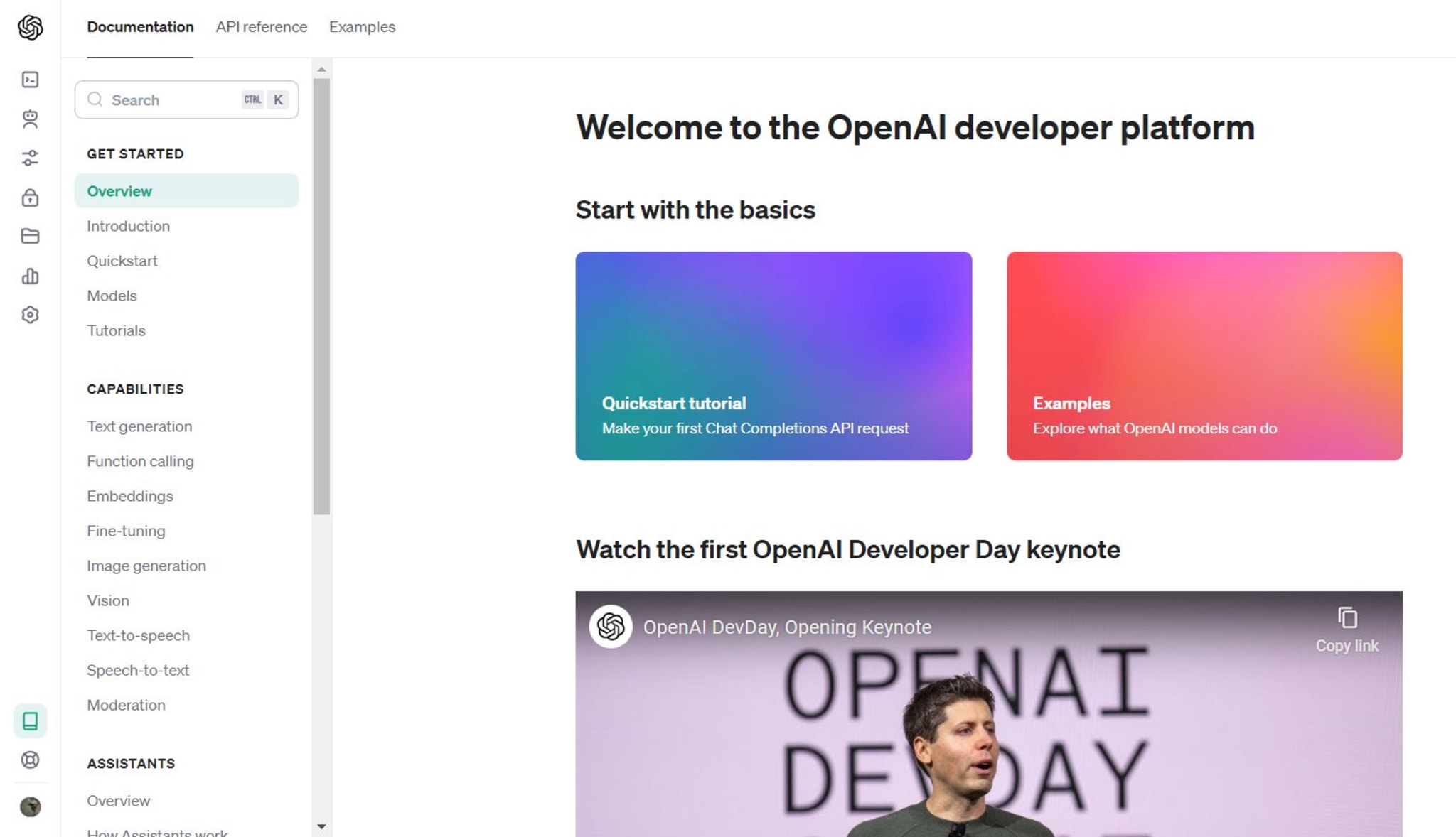Screen dimensions: 1456x837
Task: Click the Start with the basics heading
Action: pyautogui.click(x=695, y=210)
